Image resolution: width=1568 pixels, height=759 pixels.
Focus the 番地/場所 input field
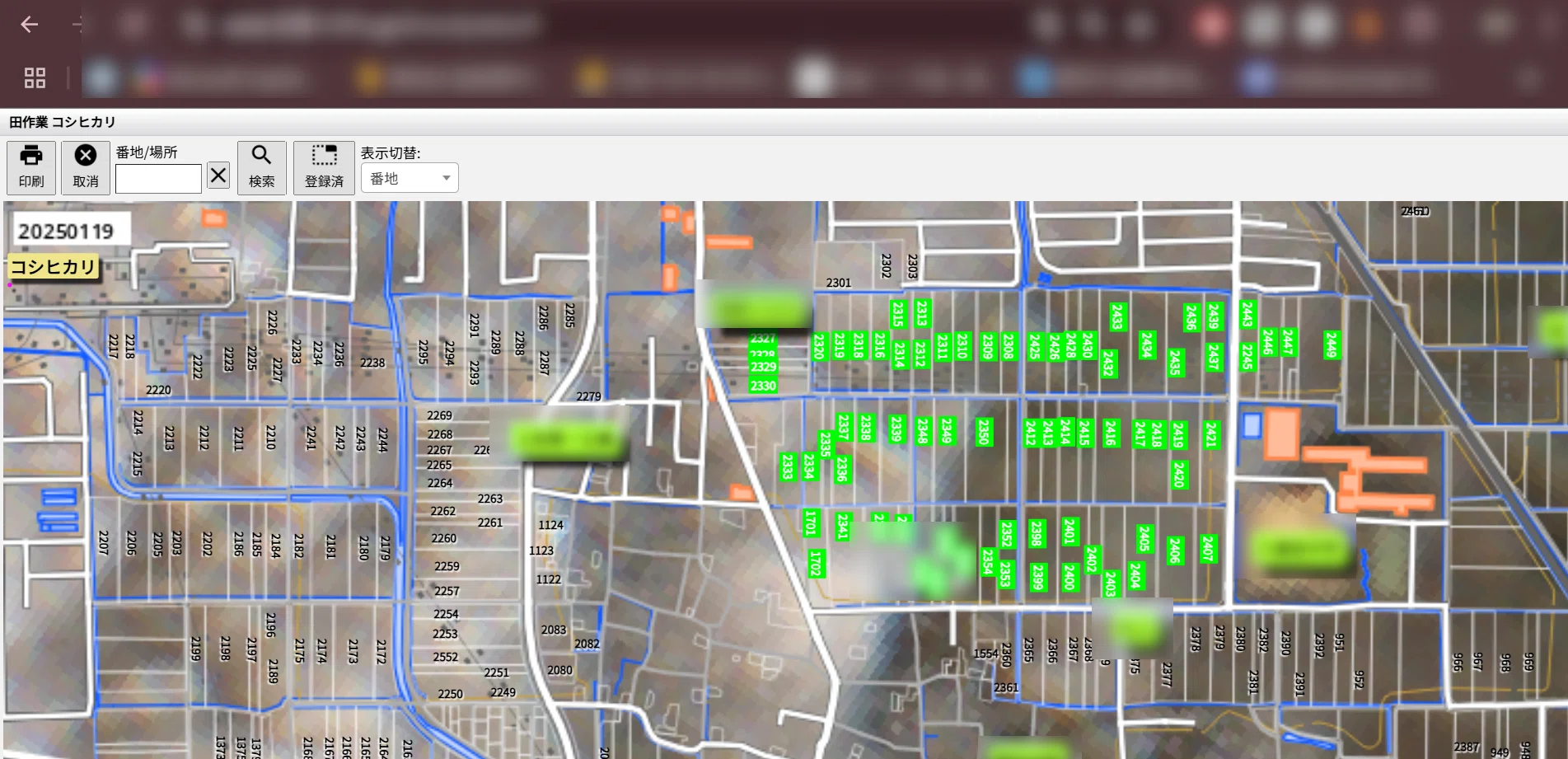point(158,179)
